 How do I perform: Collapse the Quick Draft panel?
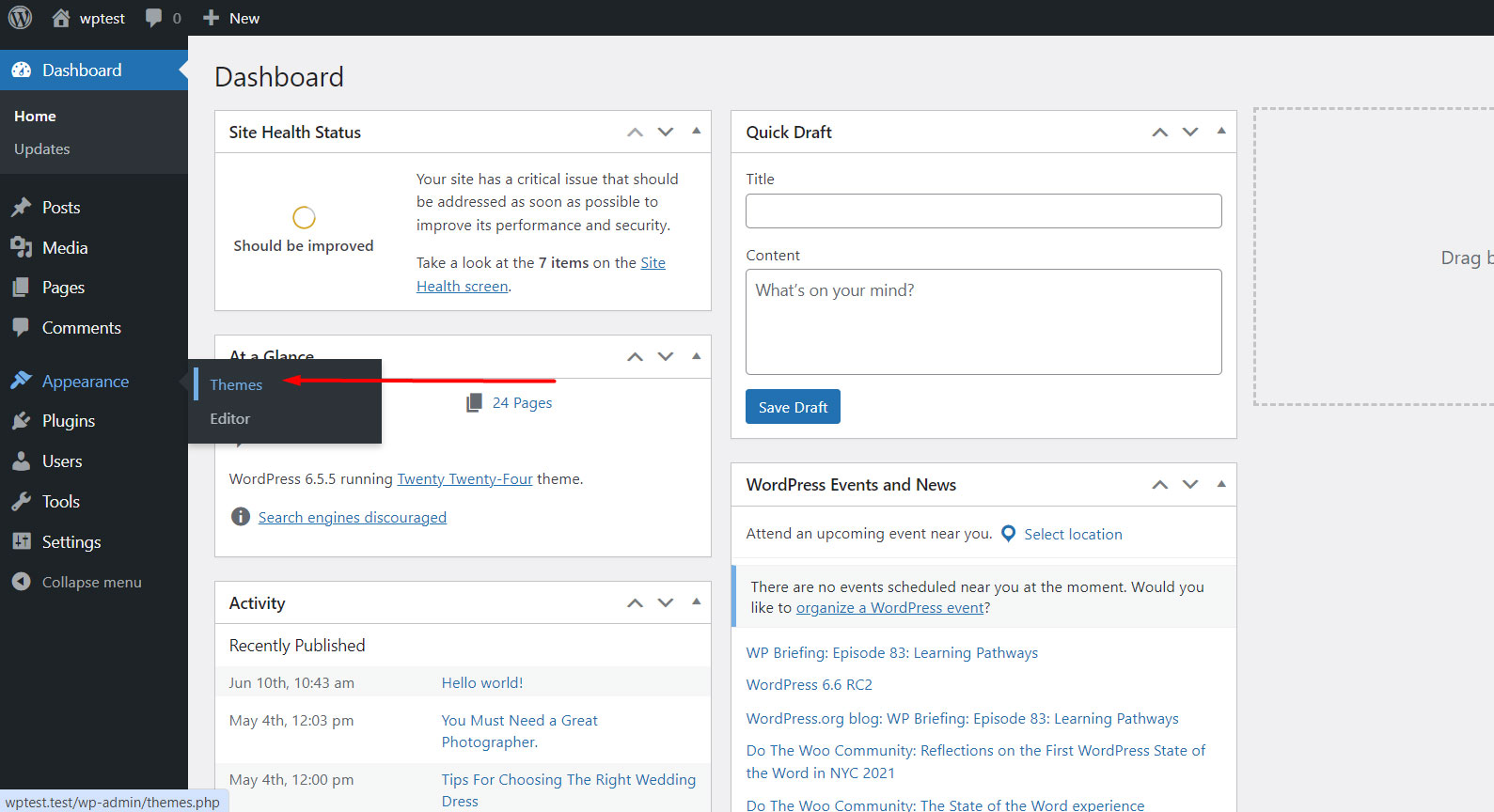(1221, 132)
